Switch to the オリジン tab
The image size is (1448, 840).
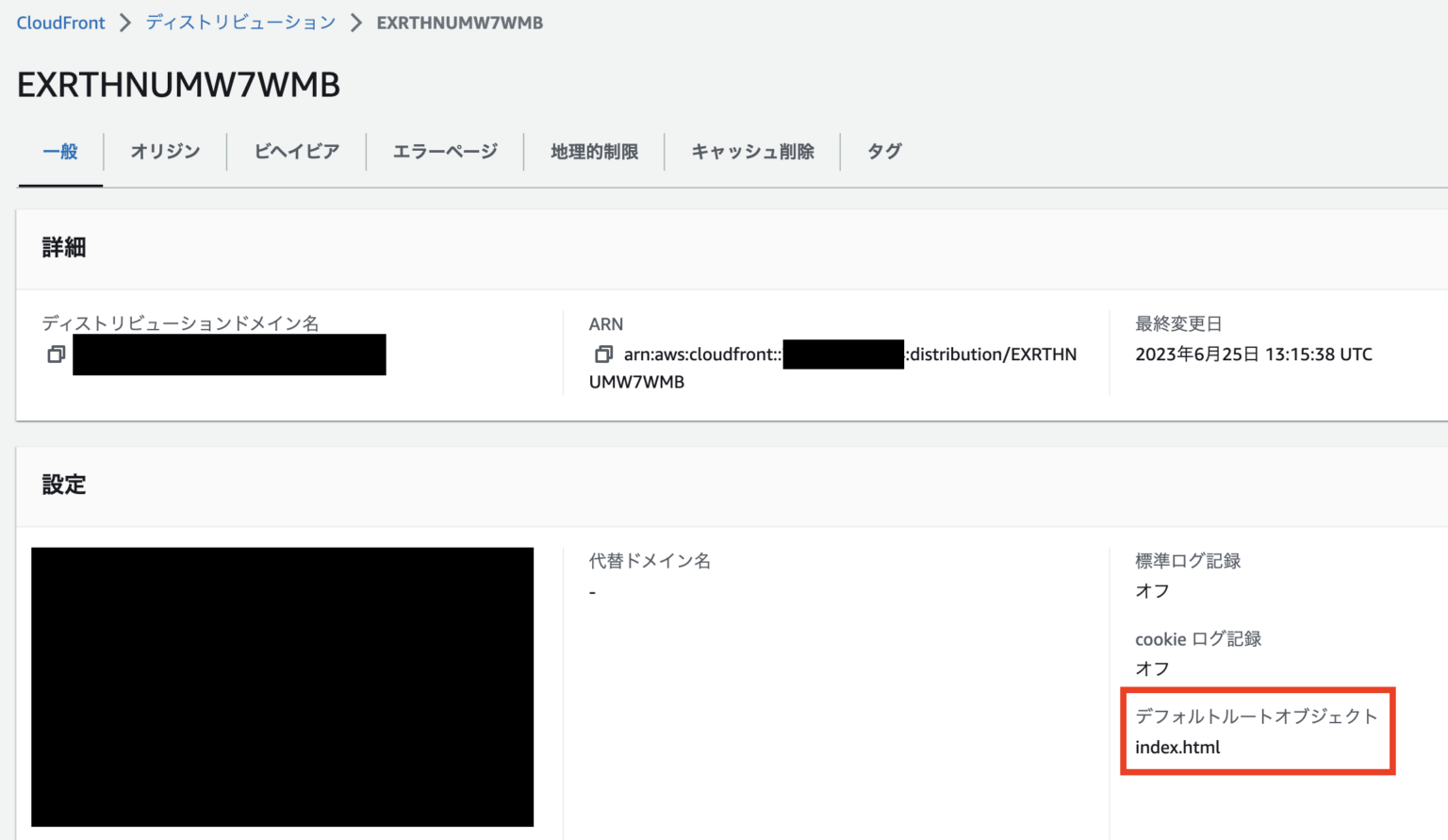point(164,151)
